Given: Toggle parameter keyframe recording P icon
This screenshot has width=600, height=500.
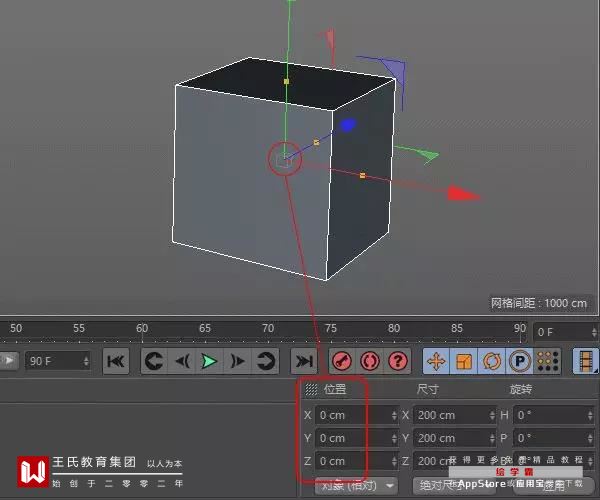Looking at the screenshot, I should pyautogui.click(x=520, y=361).
